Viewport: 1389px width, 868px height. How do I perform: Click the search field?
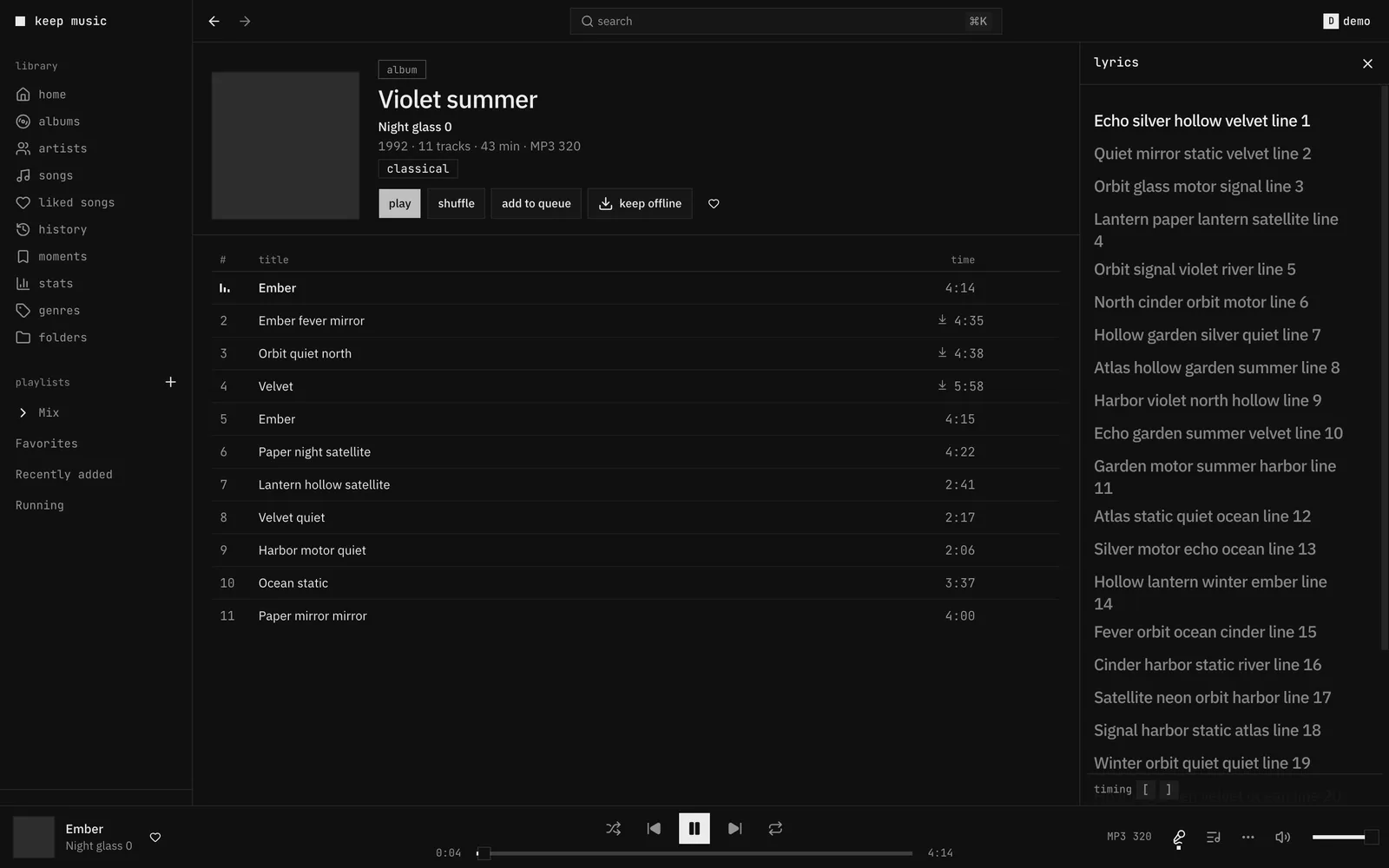(786, 21)
